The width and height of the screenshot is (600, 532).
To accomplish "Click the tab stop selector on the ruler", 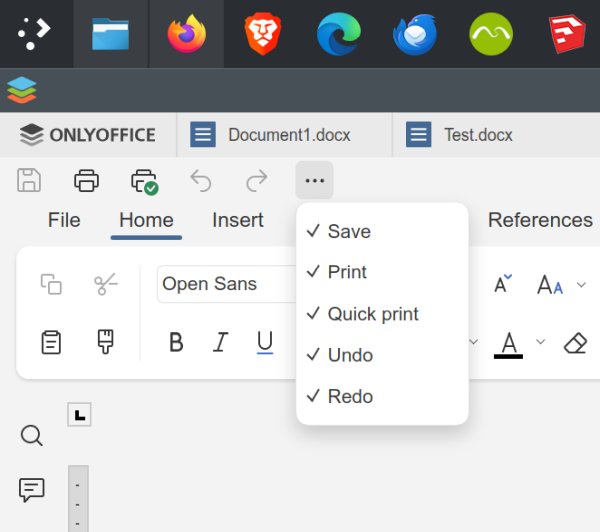I will pyautogui.click(x=79, y=415).
